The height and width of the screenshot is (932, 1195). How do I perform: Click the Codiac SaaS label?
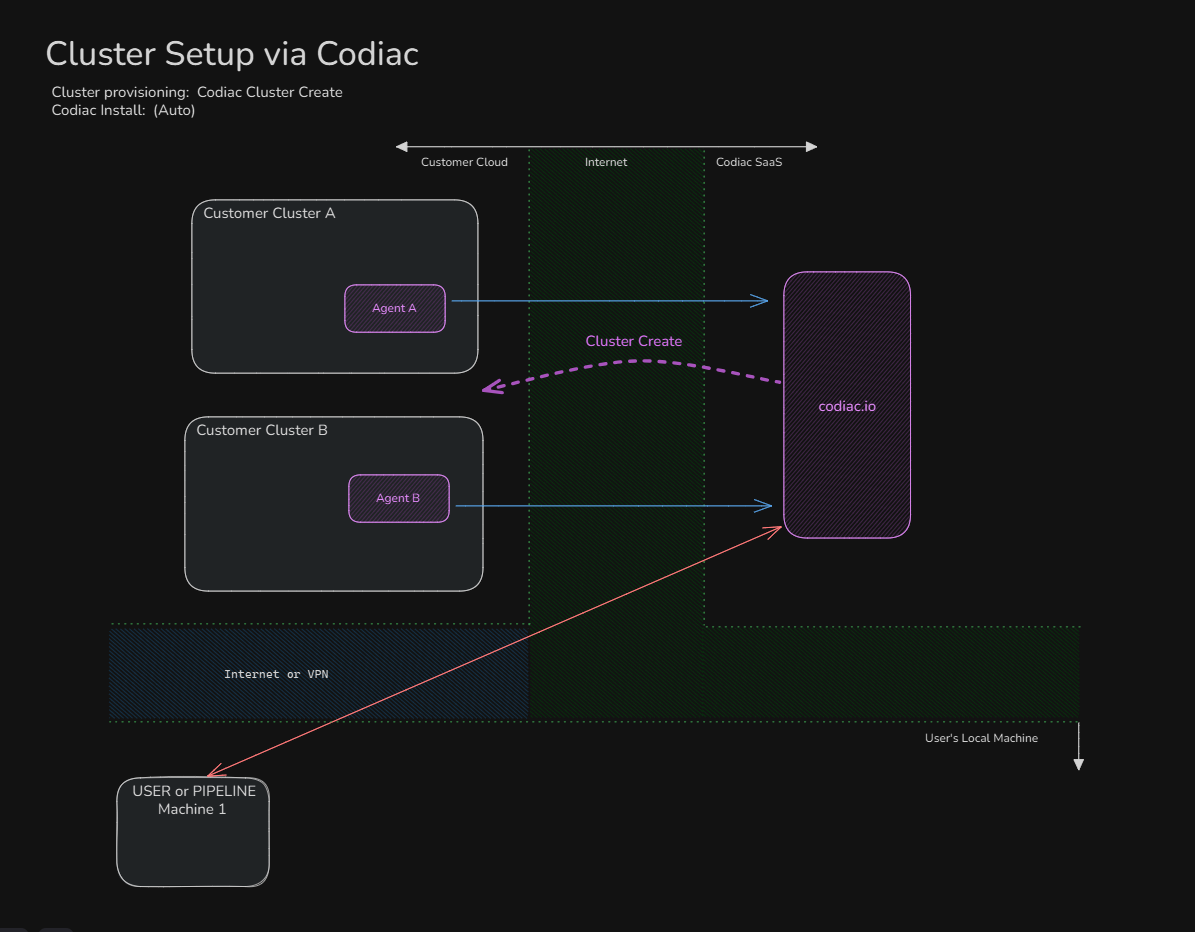(748, 161)
